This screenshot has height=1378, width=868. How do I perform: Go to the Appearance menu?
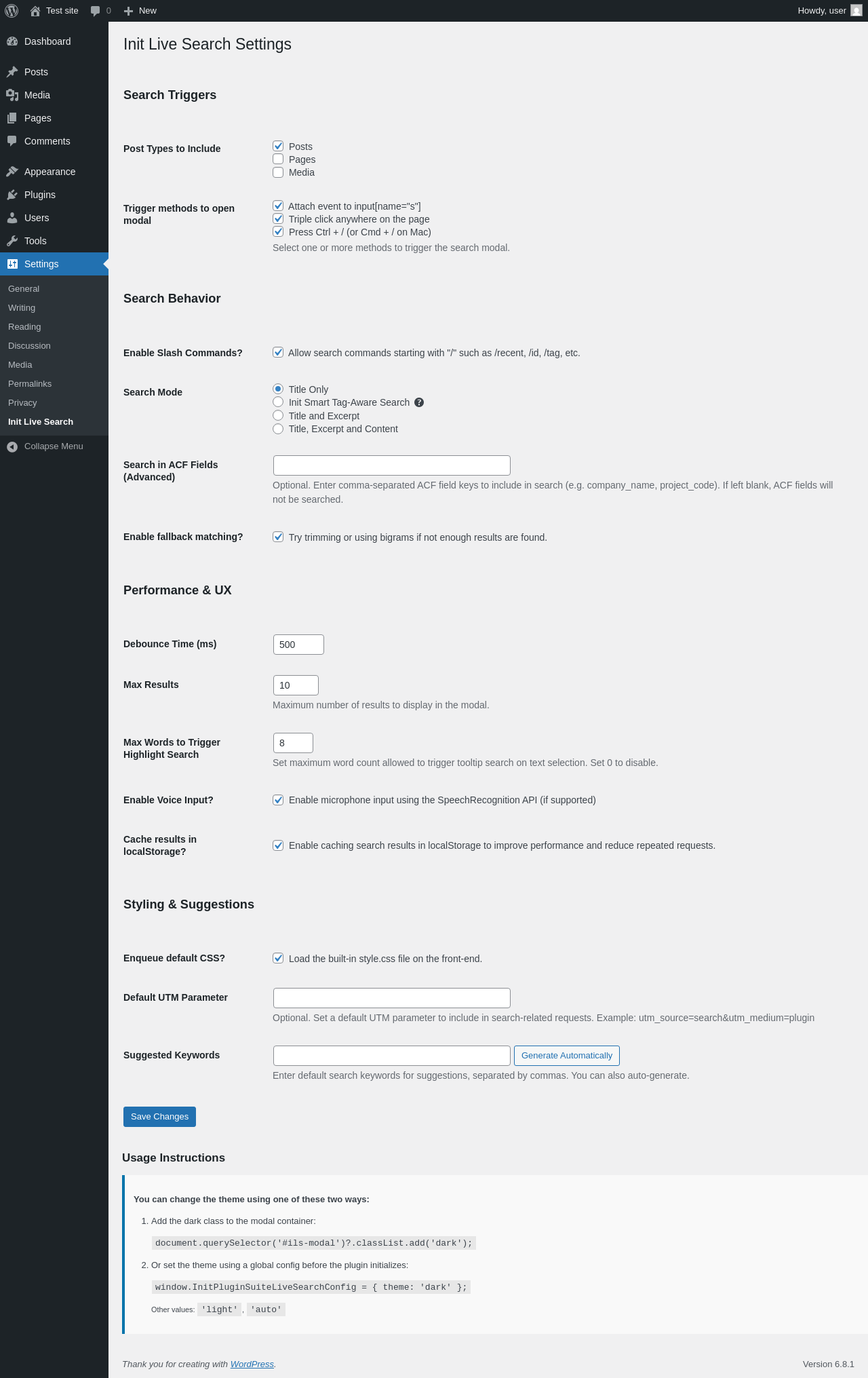[x=50, y=172]
